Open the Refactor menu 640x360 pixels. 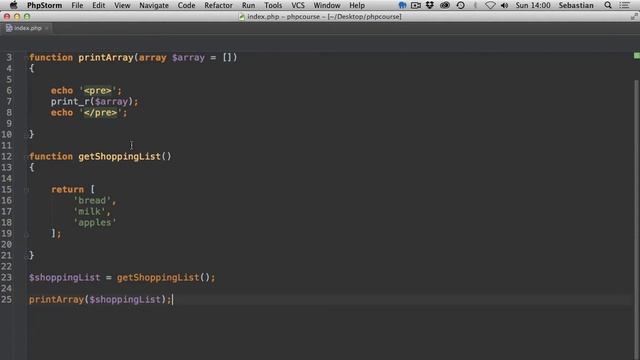[x=218, y=5]
